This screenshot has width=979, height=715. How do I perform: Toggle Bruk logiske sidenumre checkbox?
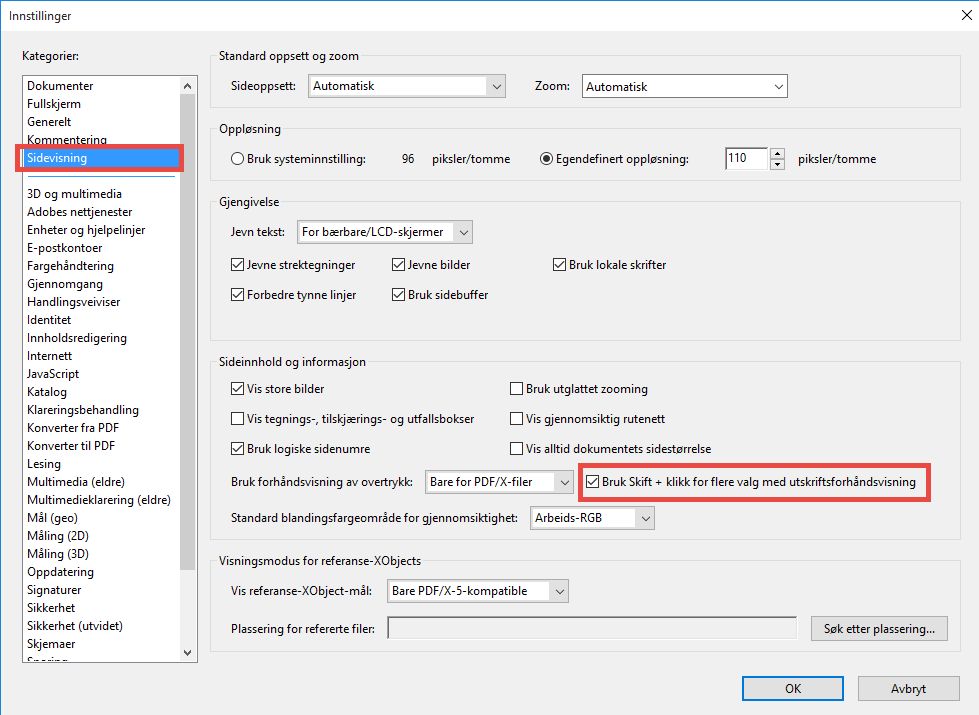pos(237,449)
